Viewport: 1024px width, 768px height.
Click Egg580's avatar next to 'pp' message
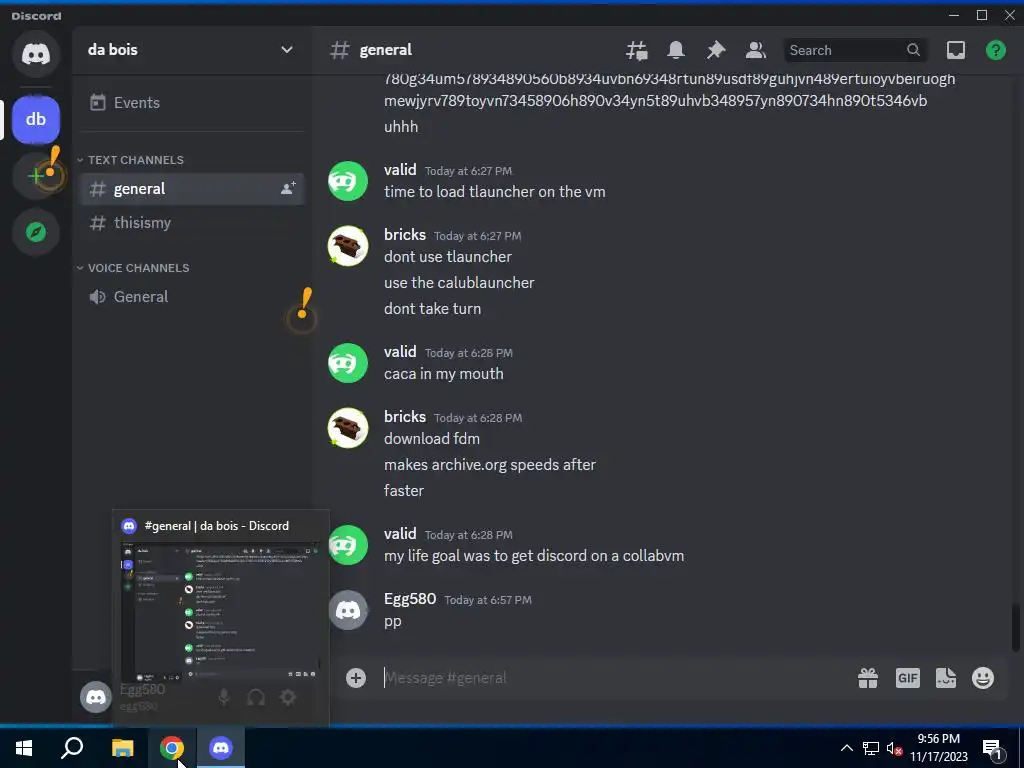pos(347,610)
